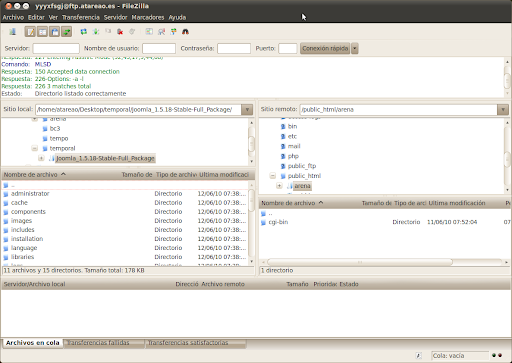512x363 pixels.
Task: Select the images directory row
Action: point(125,221)
